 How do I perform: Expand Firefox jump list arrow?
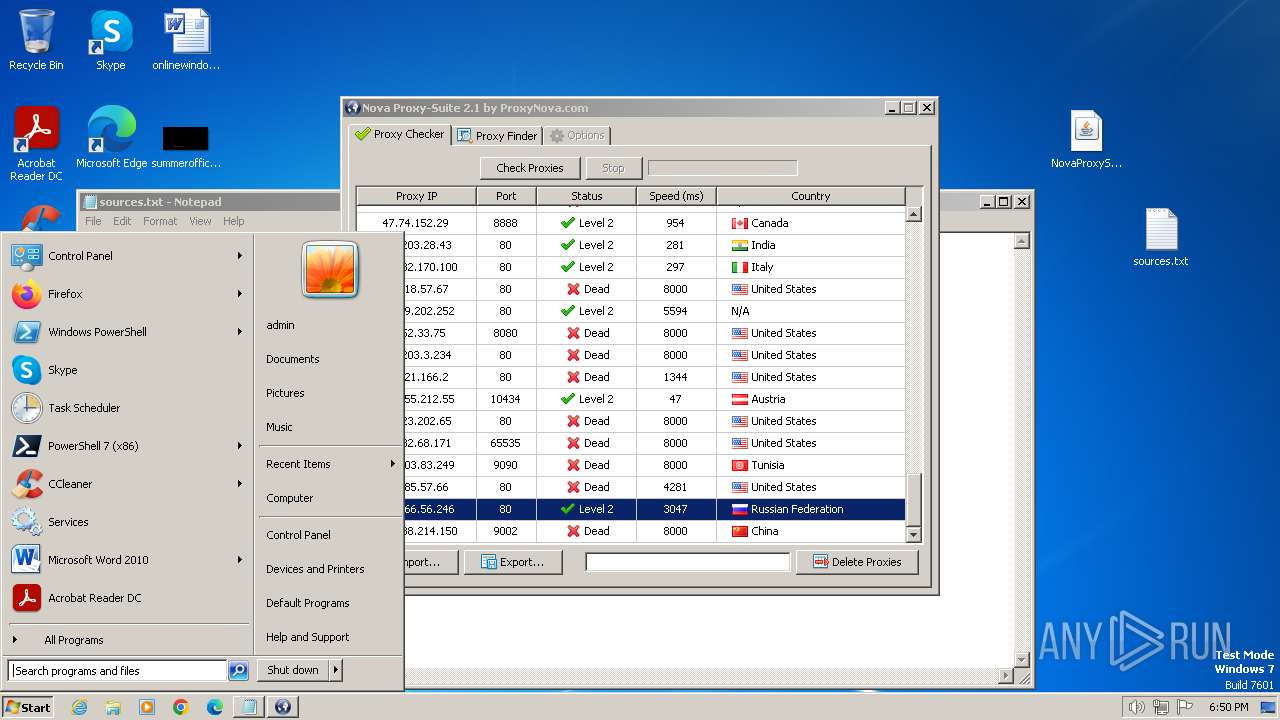pos(240,294)
